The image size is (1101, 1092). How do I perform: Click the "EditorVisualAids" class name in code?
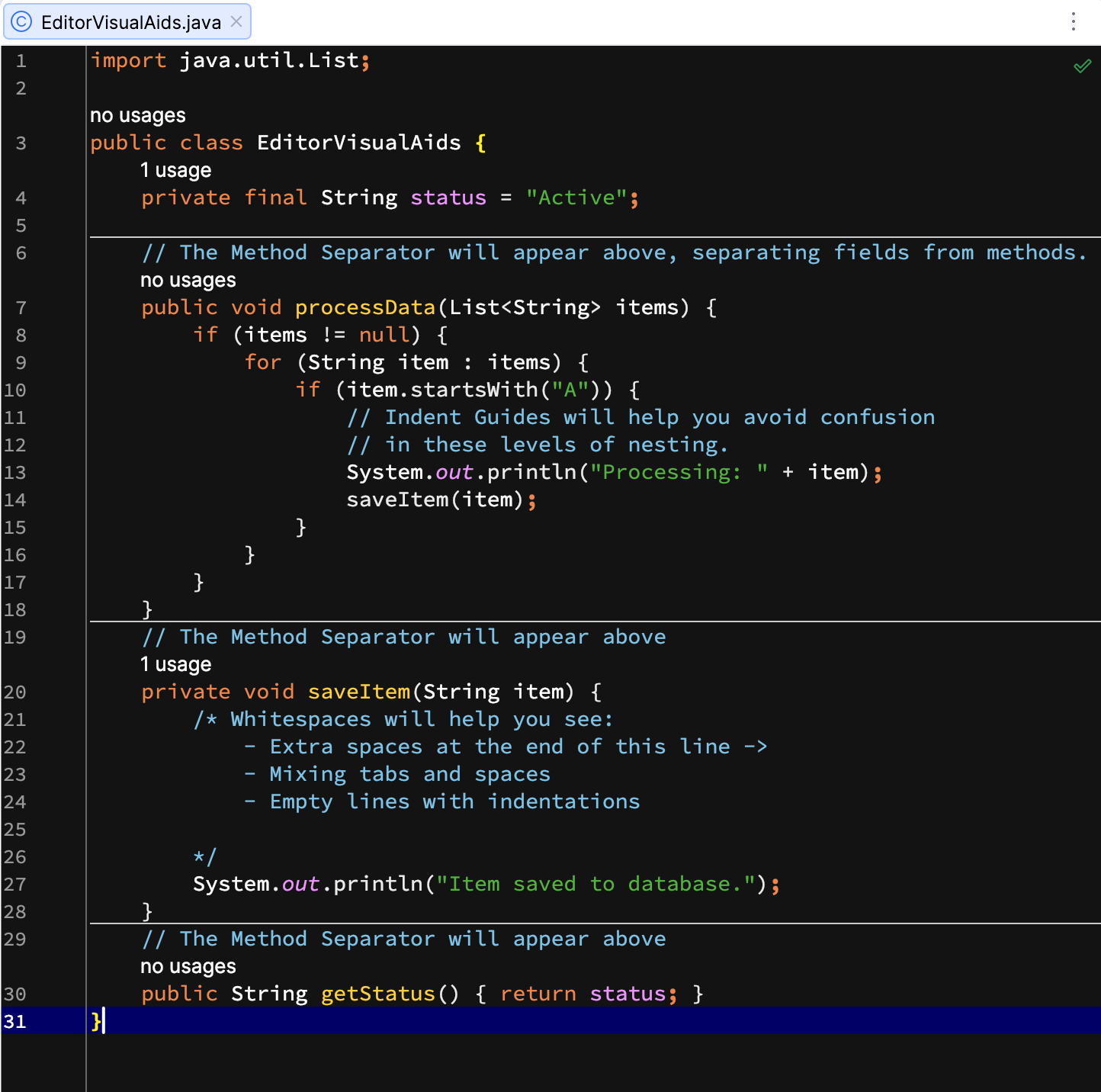coord(359,143)
